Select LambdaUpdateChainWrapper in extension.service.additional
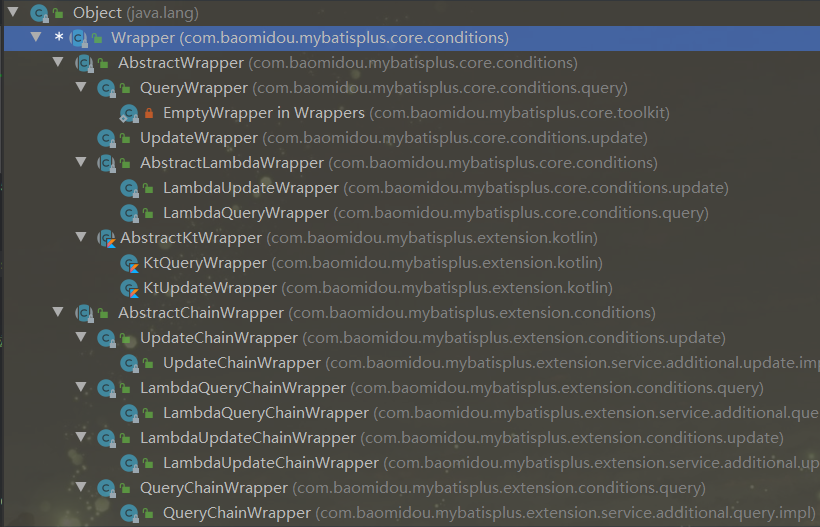The height and width of the screenshot is (527, 820). point(491,463)
